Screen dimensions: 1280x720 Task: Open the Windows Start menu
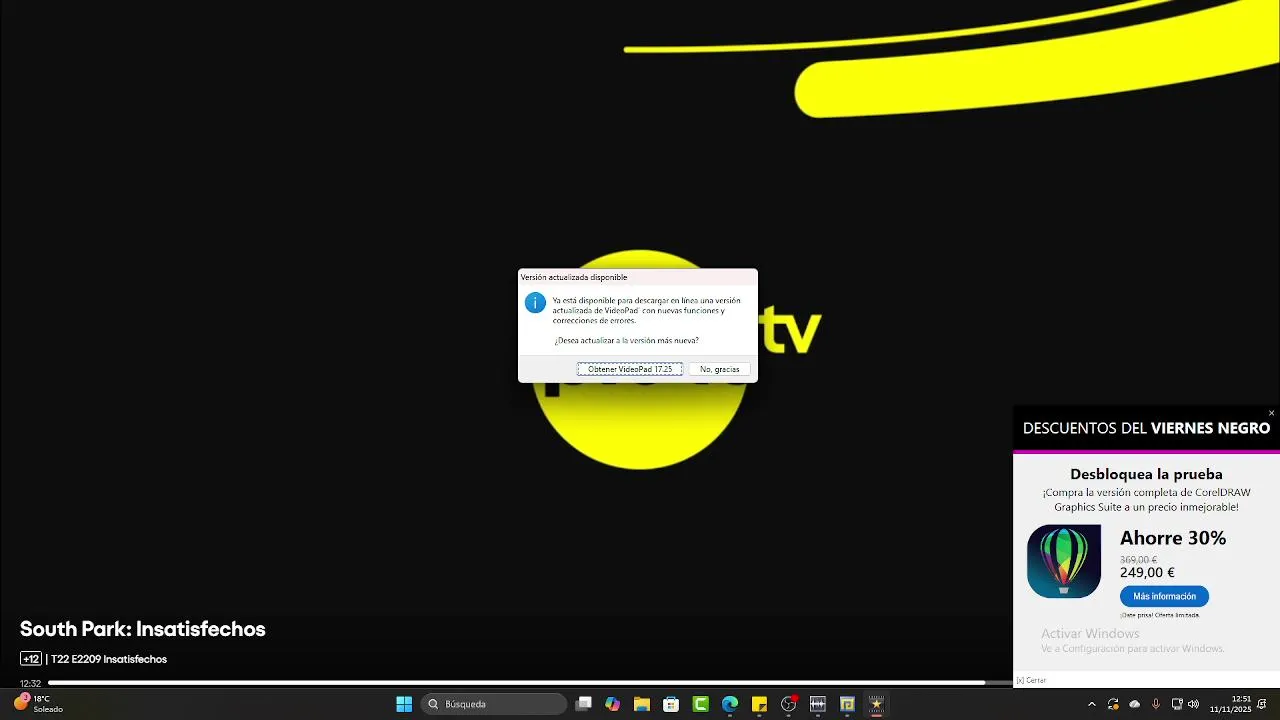404,704
